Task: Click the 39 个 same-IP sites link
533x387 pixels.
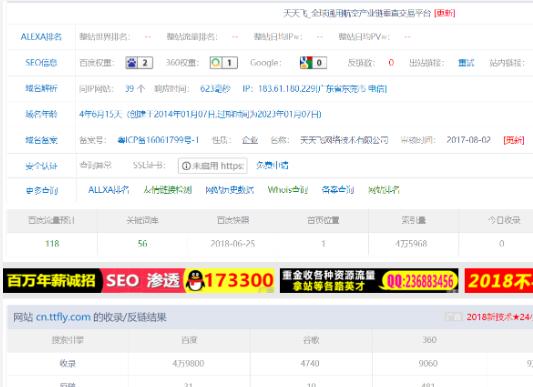Action: [135, 89]
